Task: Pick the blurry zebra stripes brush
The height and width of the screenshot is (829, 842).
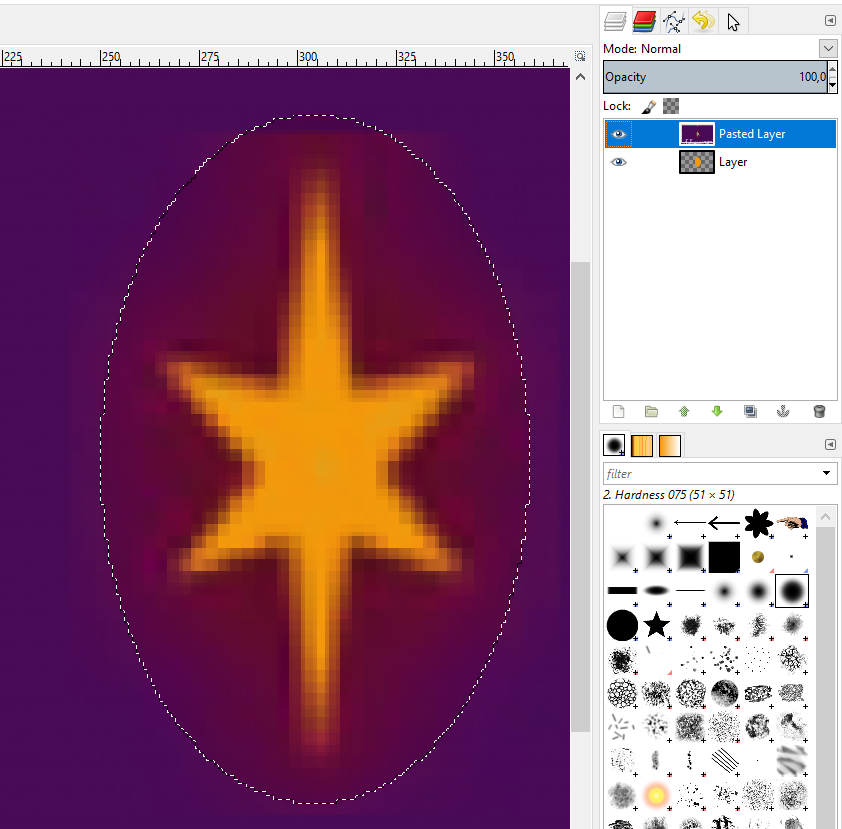Action: click(792, 760)
